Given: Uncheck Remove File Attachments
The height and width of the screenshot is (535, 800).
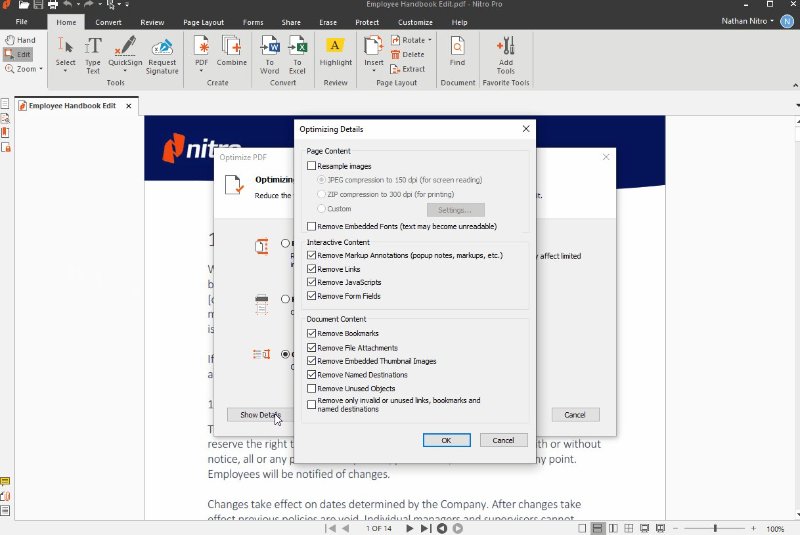Looking at the screenshot, I should pos(311,347).
